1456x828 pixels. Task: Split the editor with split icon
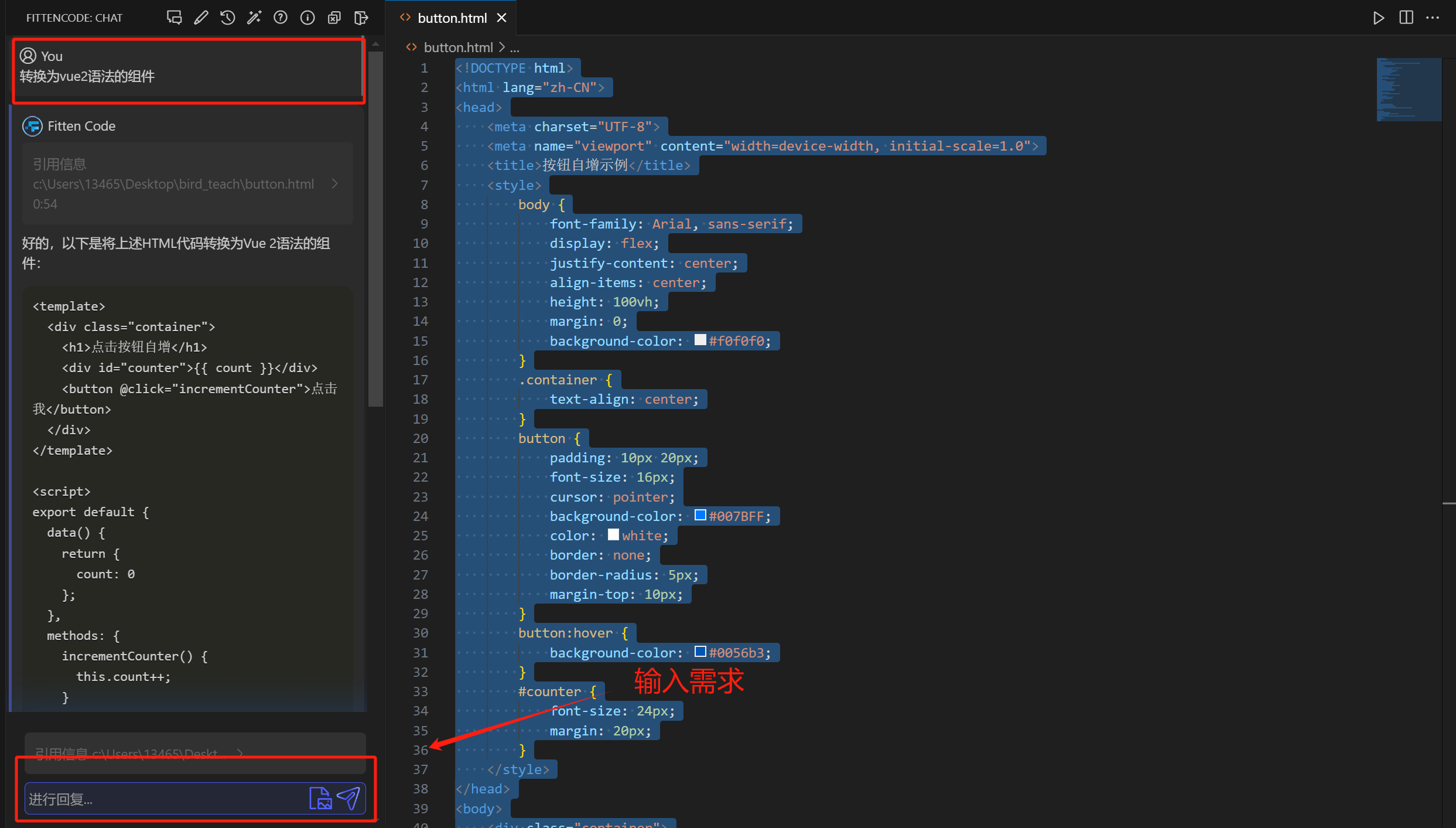pyautogui.click(x=1406, y=18)
